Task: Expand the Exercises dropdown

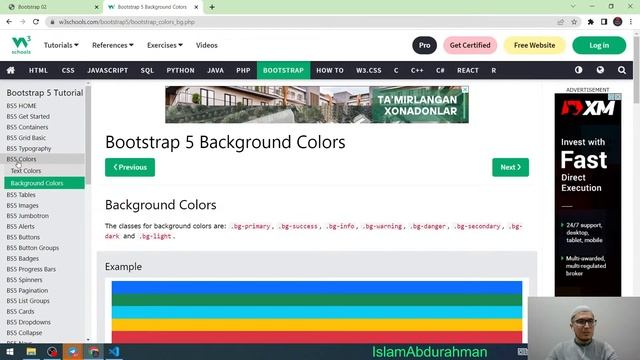Action: [165, 45]
